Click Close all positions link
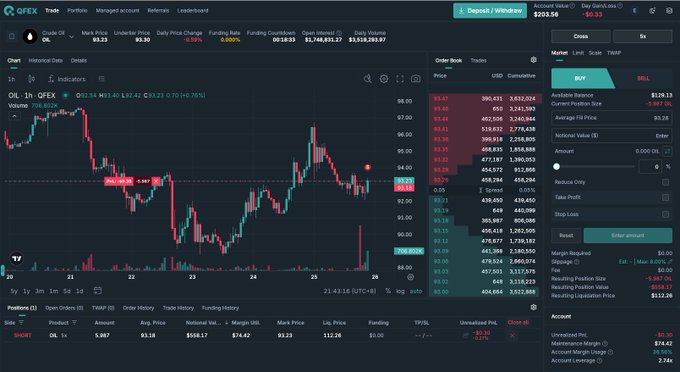Screen dimensions: 680x372 coord(518,323)
